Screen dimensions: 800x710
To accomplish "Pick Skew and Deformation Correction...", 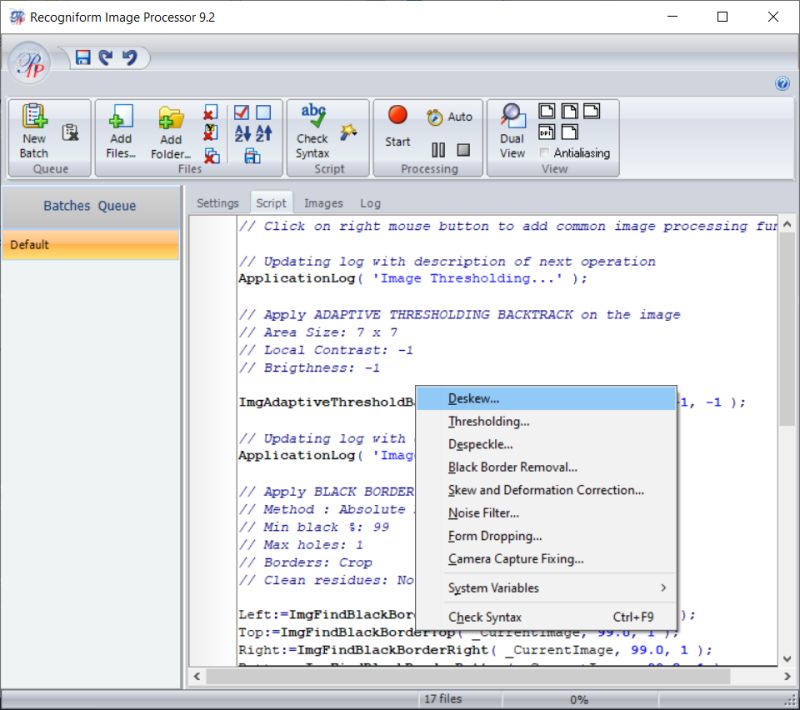I will pyautogui.click(x=546, y=490).
